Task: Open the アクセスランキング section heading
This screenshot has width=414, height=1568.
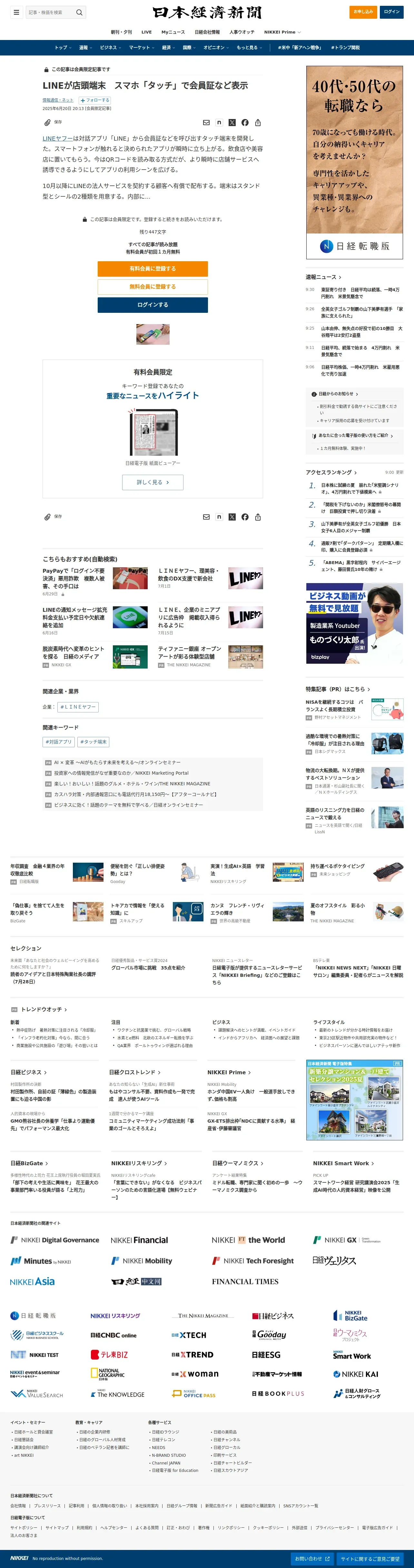Action: 331,472
